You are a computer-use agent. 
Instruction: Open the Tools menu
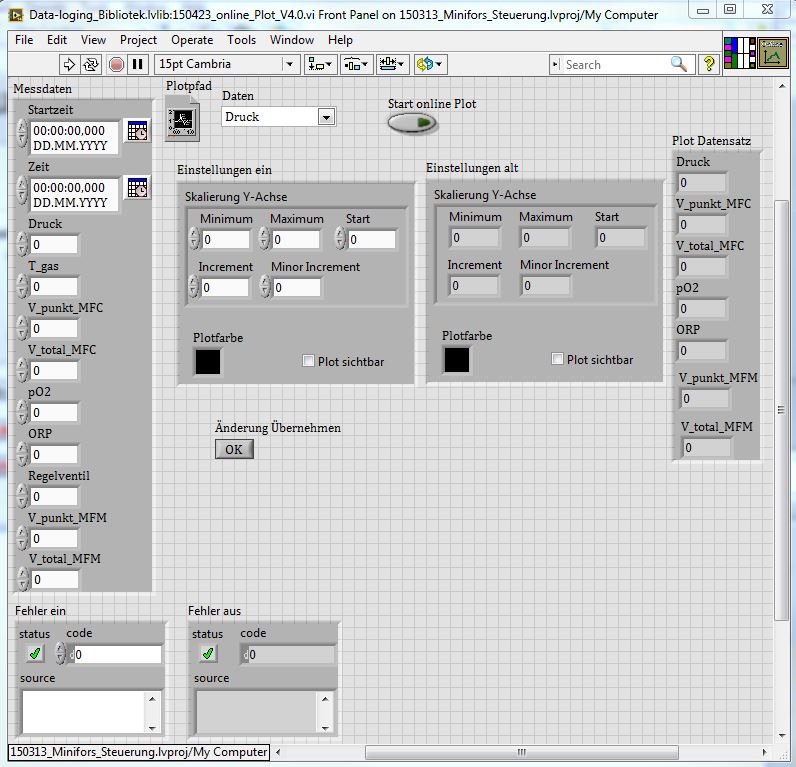[x=241, y=40]
